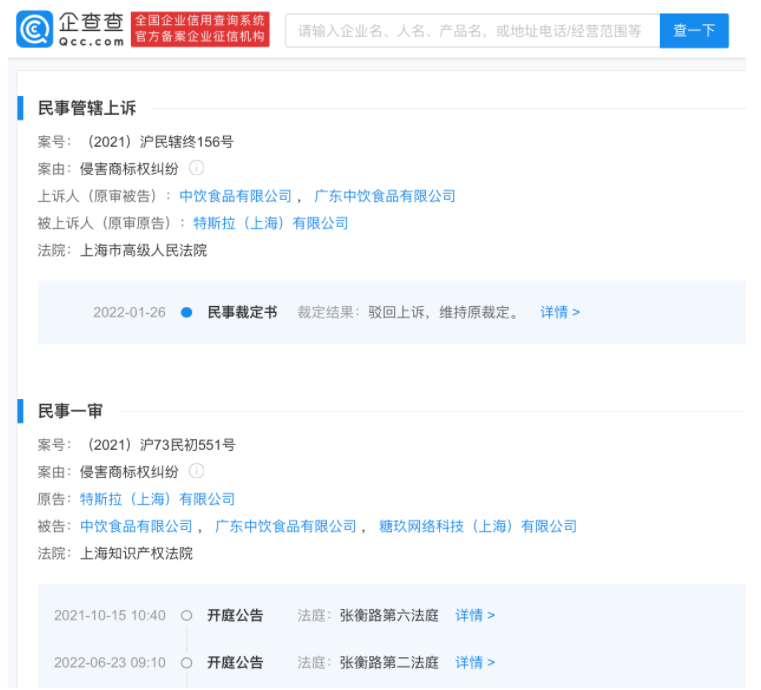761x690 pixels.
Task: Click info icon beside appeal case cause
Action: pos(197,168)
